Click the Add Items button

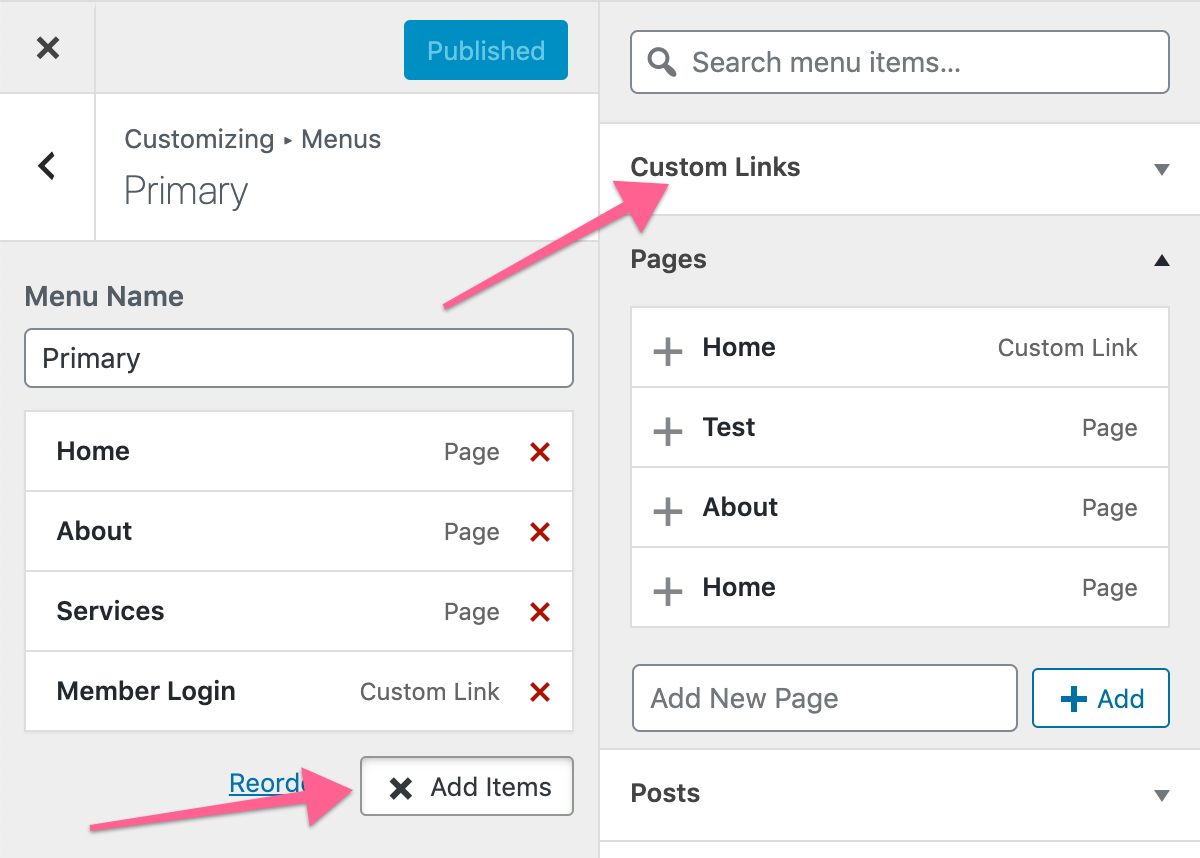tap(467, 786)
